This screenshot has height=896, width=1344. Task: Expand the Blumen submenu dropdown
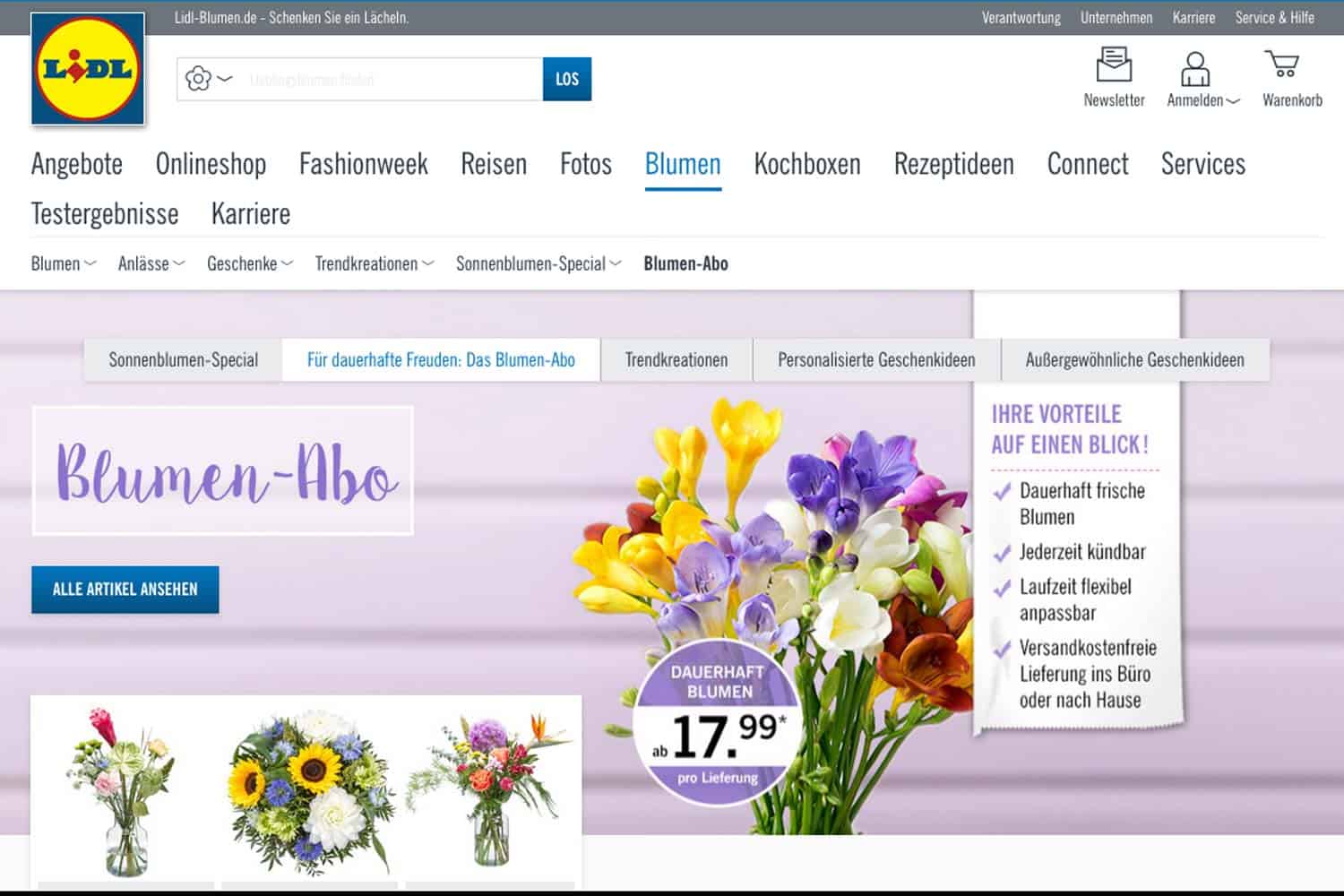[x=64, y=263]
